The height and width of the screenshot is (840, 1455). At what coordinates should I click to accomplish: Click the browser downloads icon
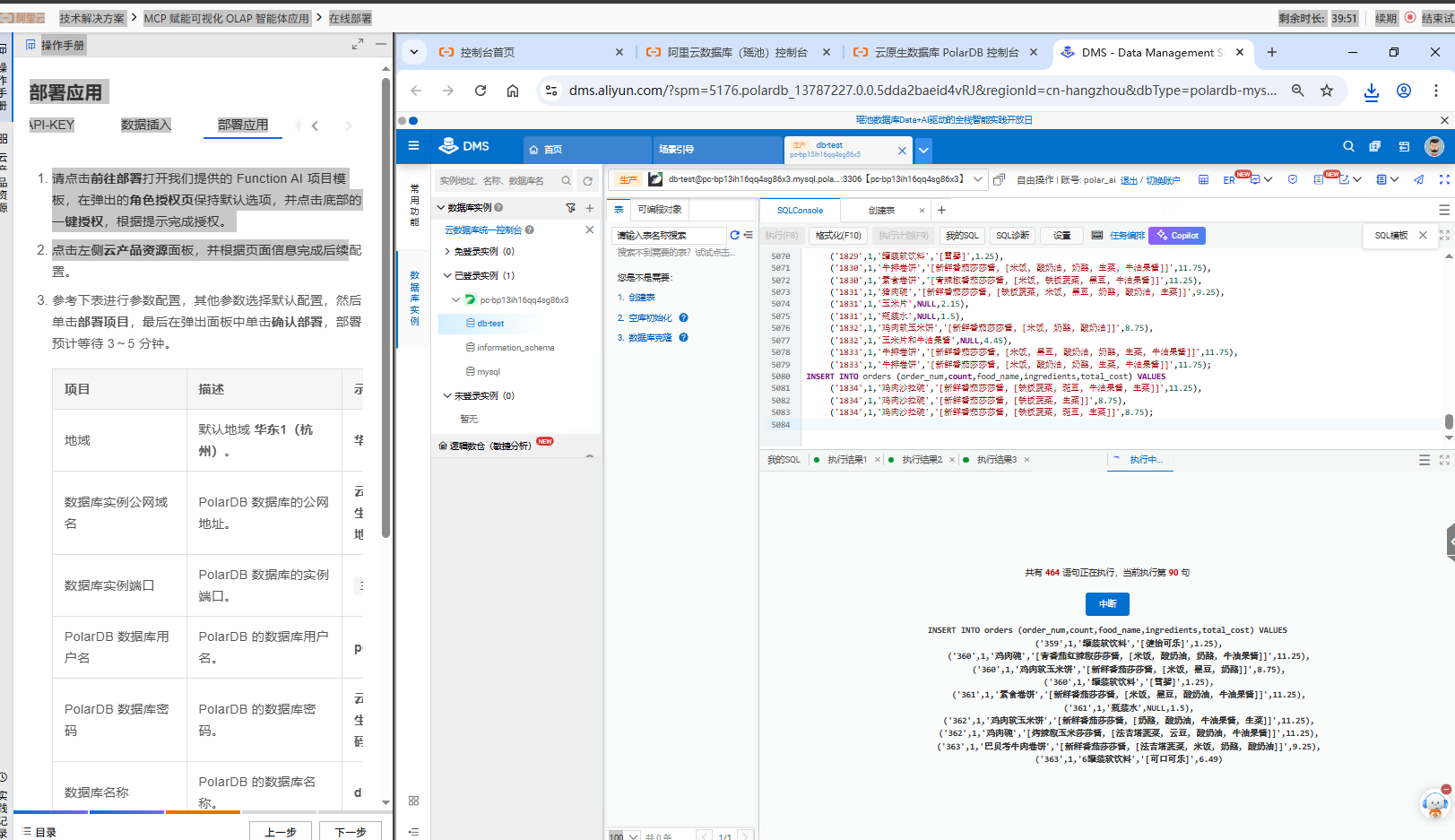(1371, 91)
